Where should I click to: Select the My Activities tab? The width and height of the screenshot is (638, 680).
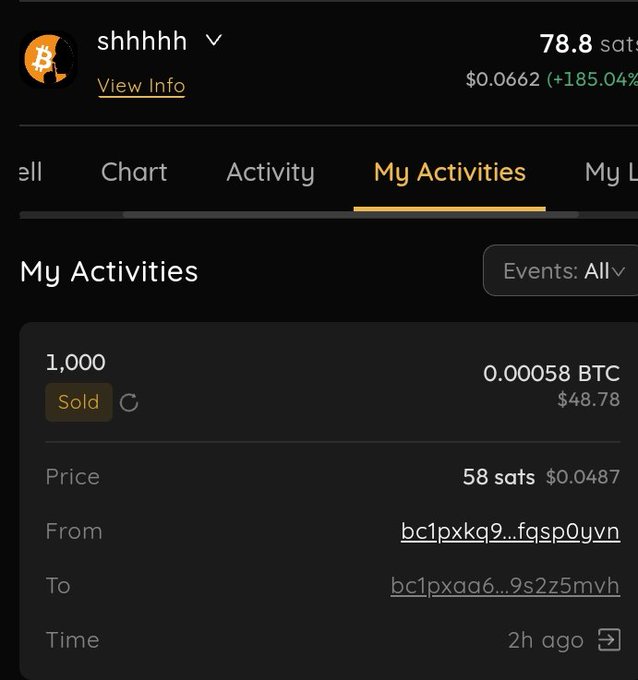coord(450,172)
